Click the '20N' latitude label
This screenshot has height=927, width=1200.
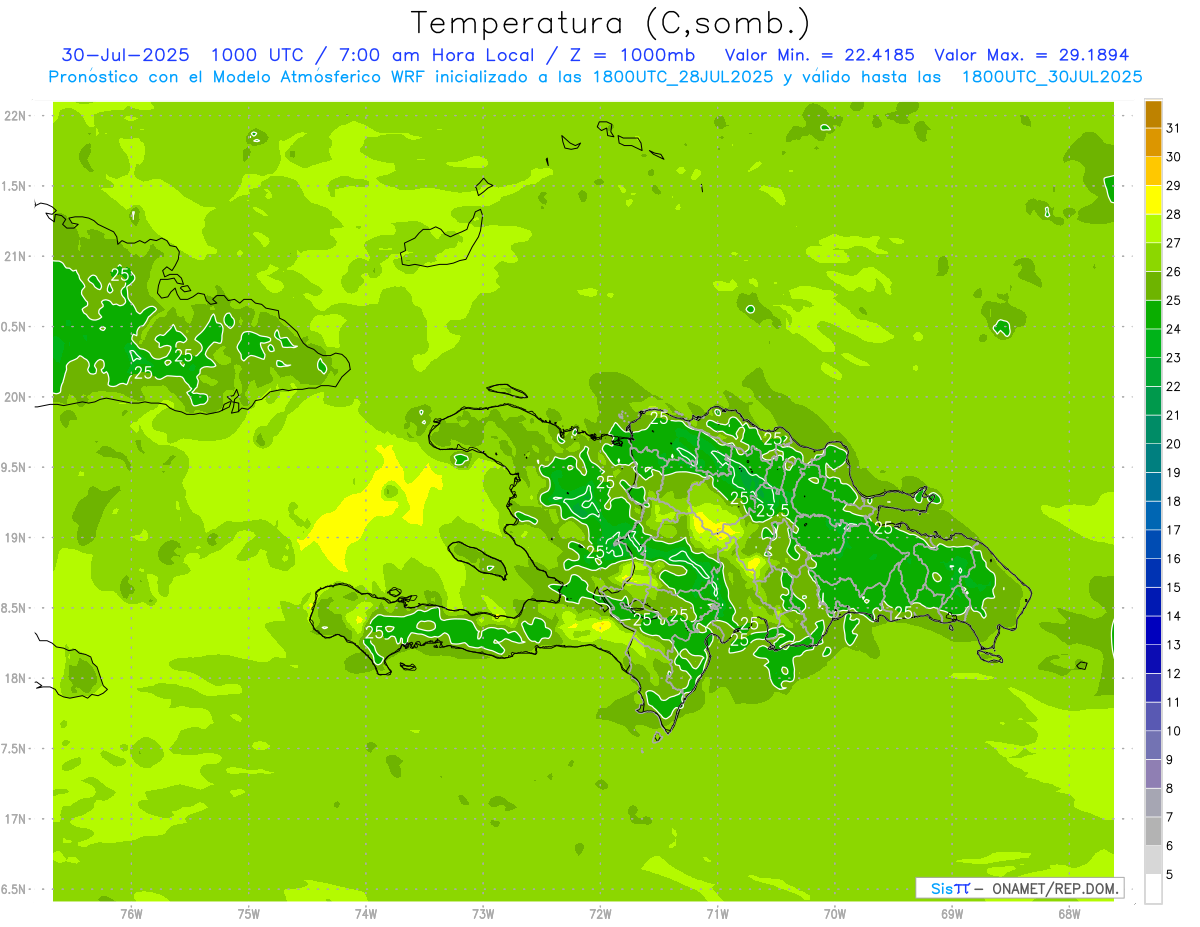pyautogui.click(x=17, y=397)
